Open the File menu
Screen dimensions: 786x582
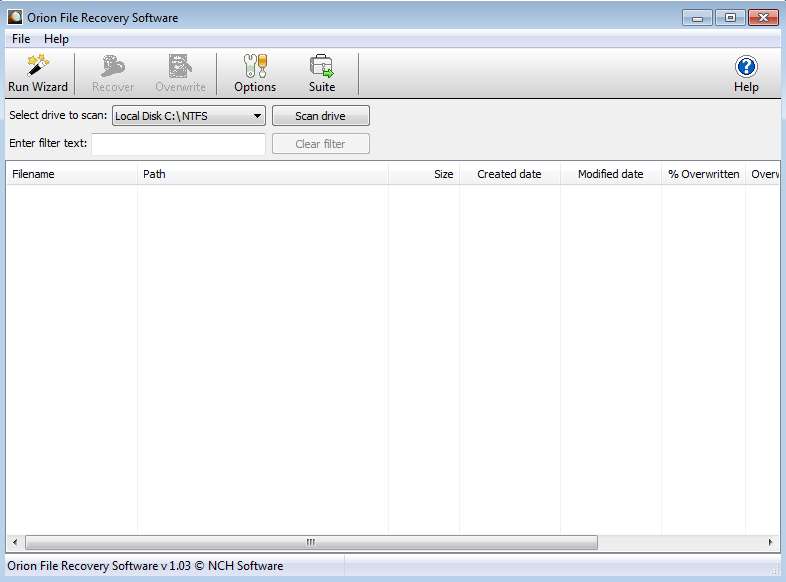coord(21,39)
